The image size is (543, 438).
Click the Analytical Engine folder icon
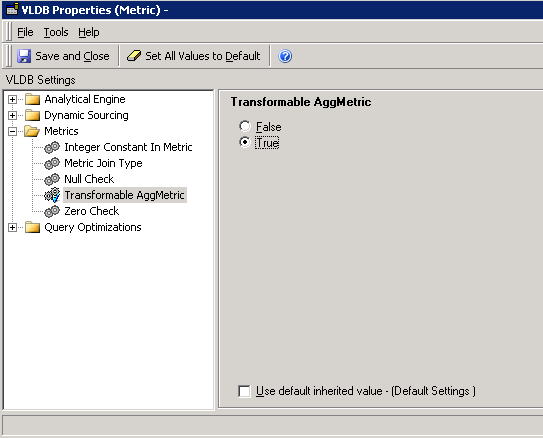coord(33,99)
